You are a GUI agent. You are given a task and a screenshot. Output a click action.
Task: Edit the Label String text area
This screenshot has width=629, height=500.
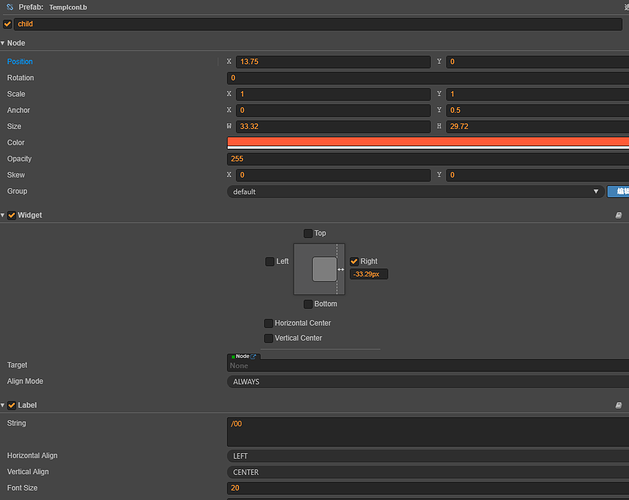tap(428, 432)
